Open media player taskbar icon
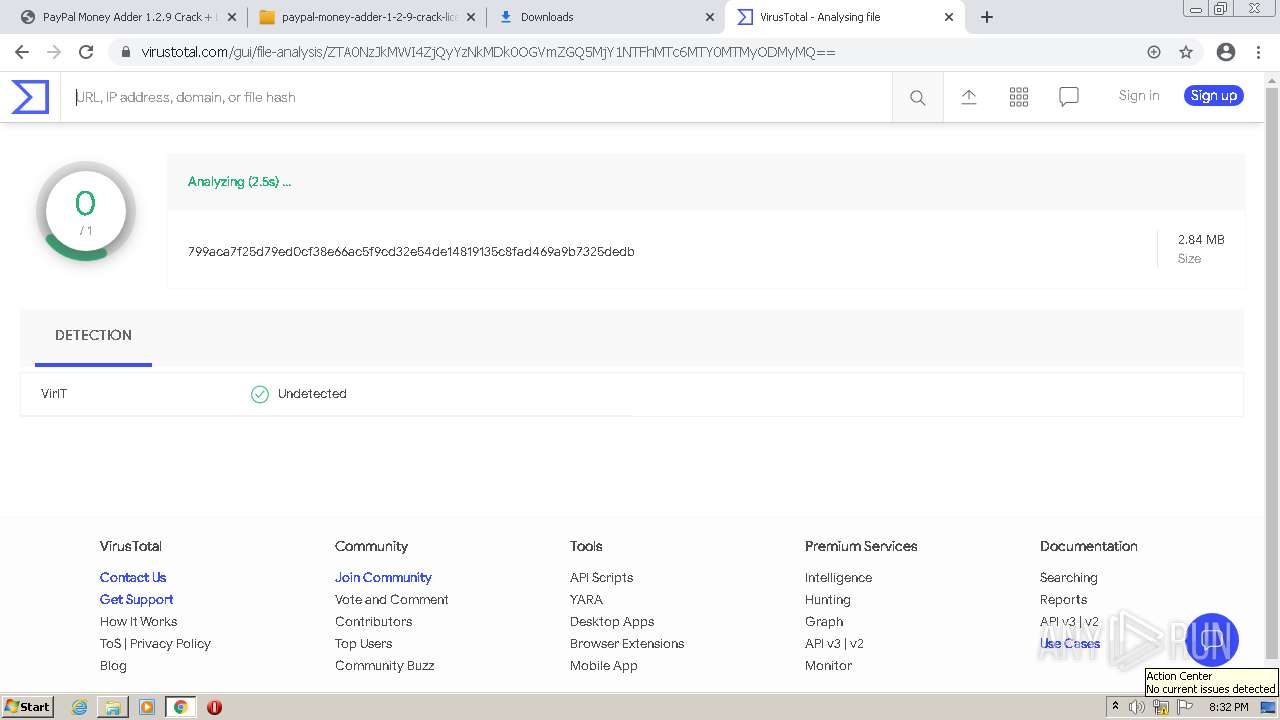 (147, 707)
